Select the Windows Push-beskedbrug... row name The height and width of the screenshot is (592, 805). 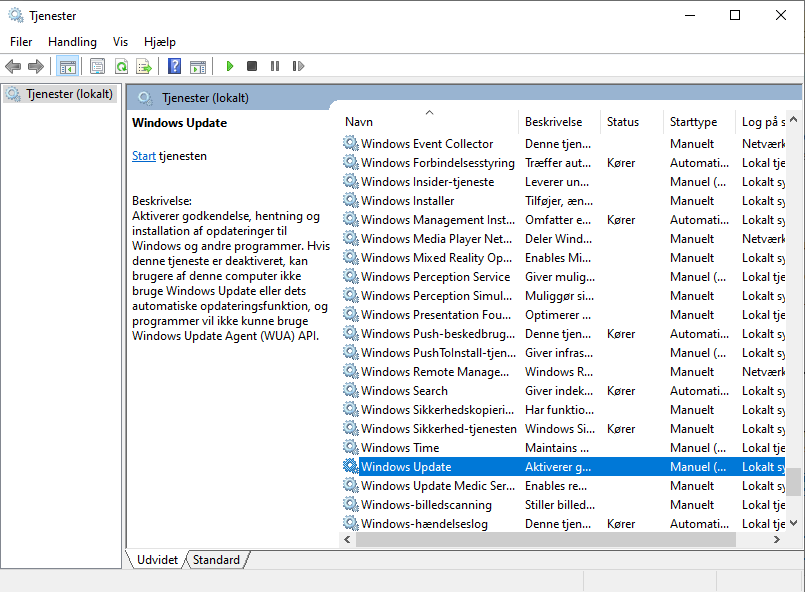click(437, 334)
